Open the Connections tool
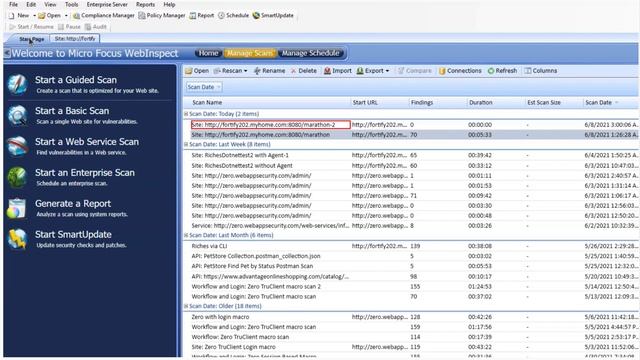 [x=460, y=71]
